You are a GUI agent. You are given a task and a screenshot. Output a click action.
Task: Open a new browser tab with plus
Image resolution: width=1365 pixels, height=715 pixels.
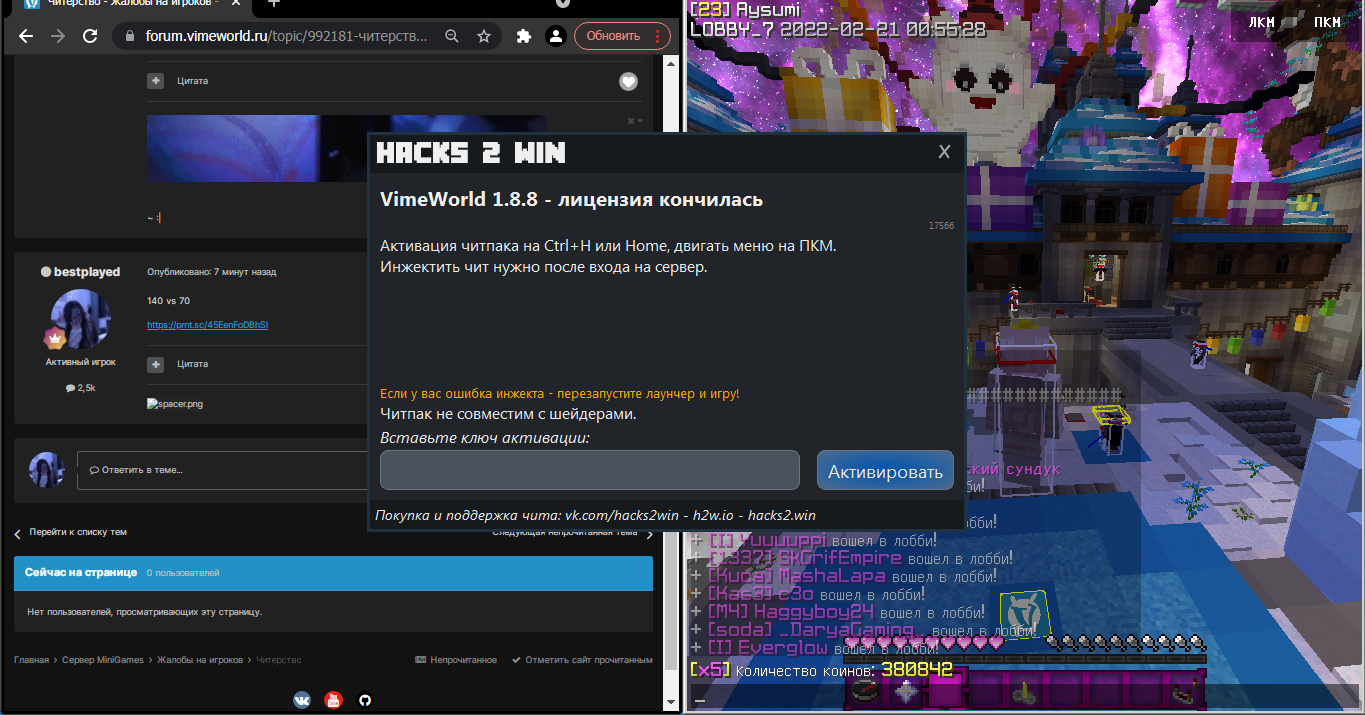tap(274, 3)
